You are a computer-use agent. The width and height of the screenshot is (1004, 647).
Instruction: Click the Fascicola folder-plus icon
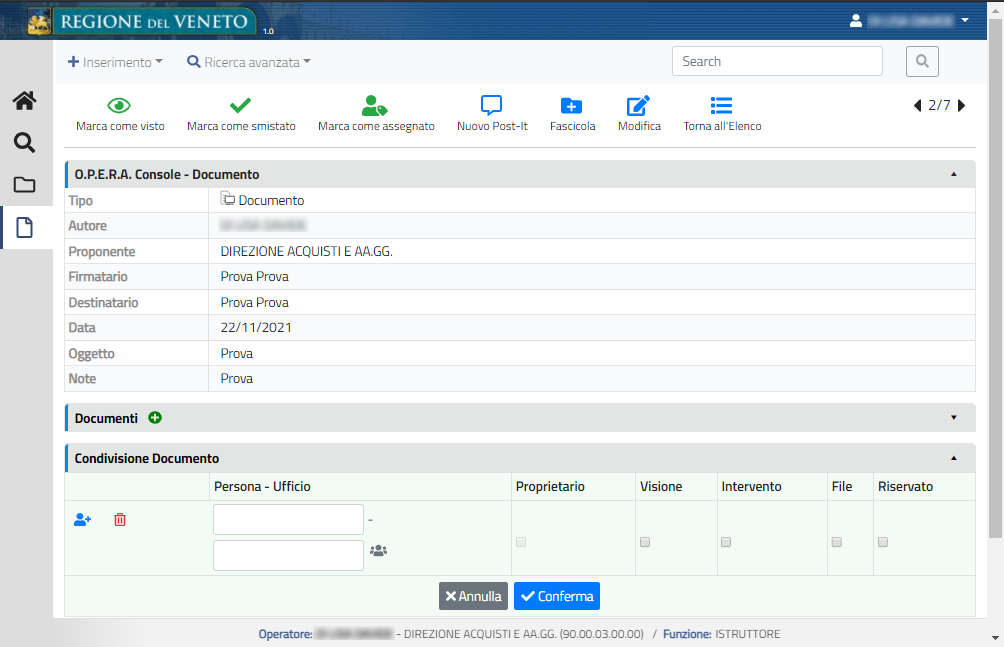tap(571, 106)
